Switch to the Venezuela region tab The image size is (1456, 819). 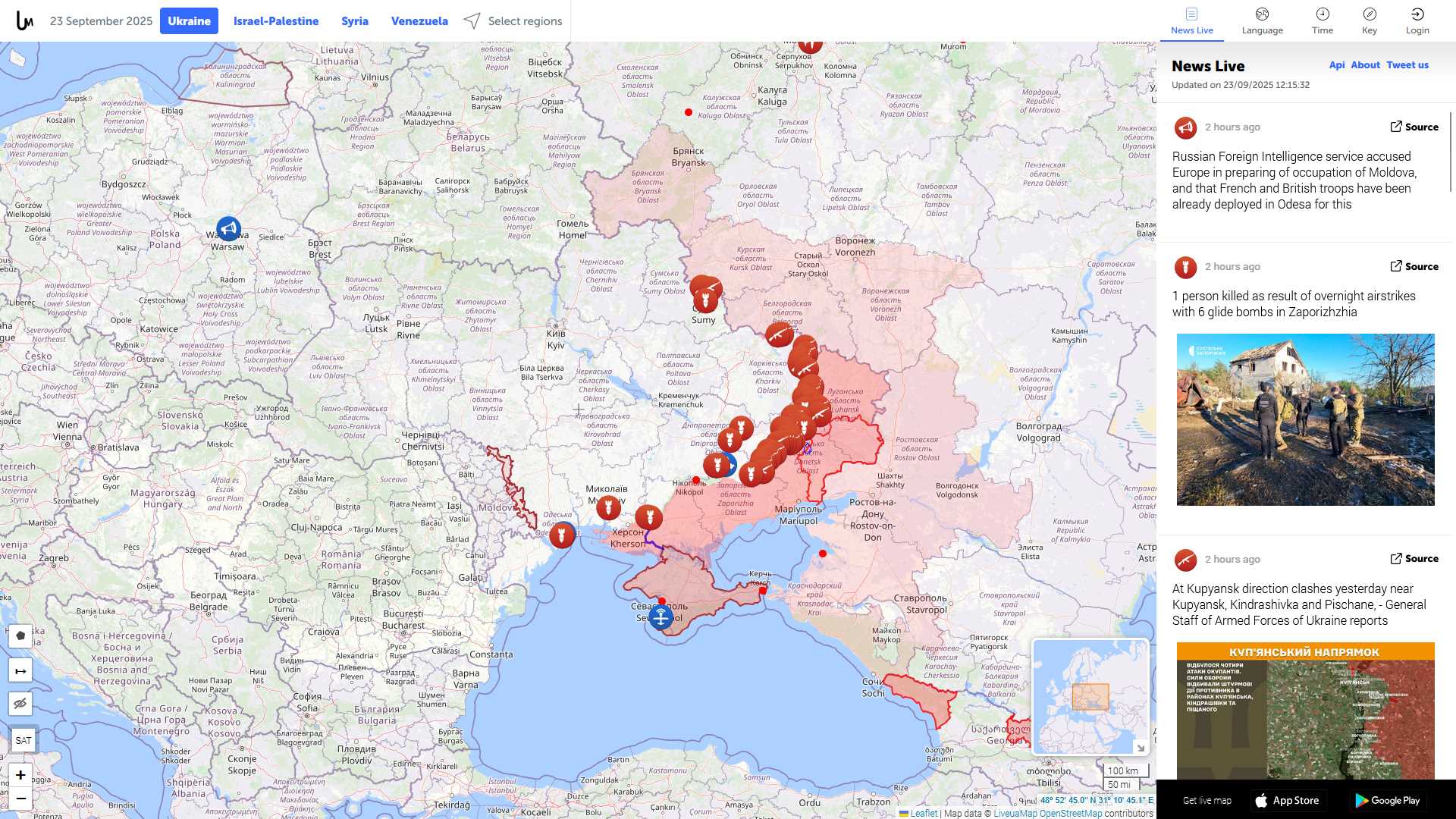(419, 21)
